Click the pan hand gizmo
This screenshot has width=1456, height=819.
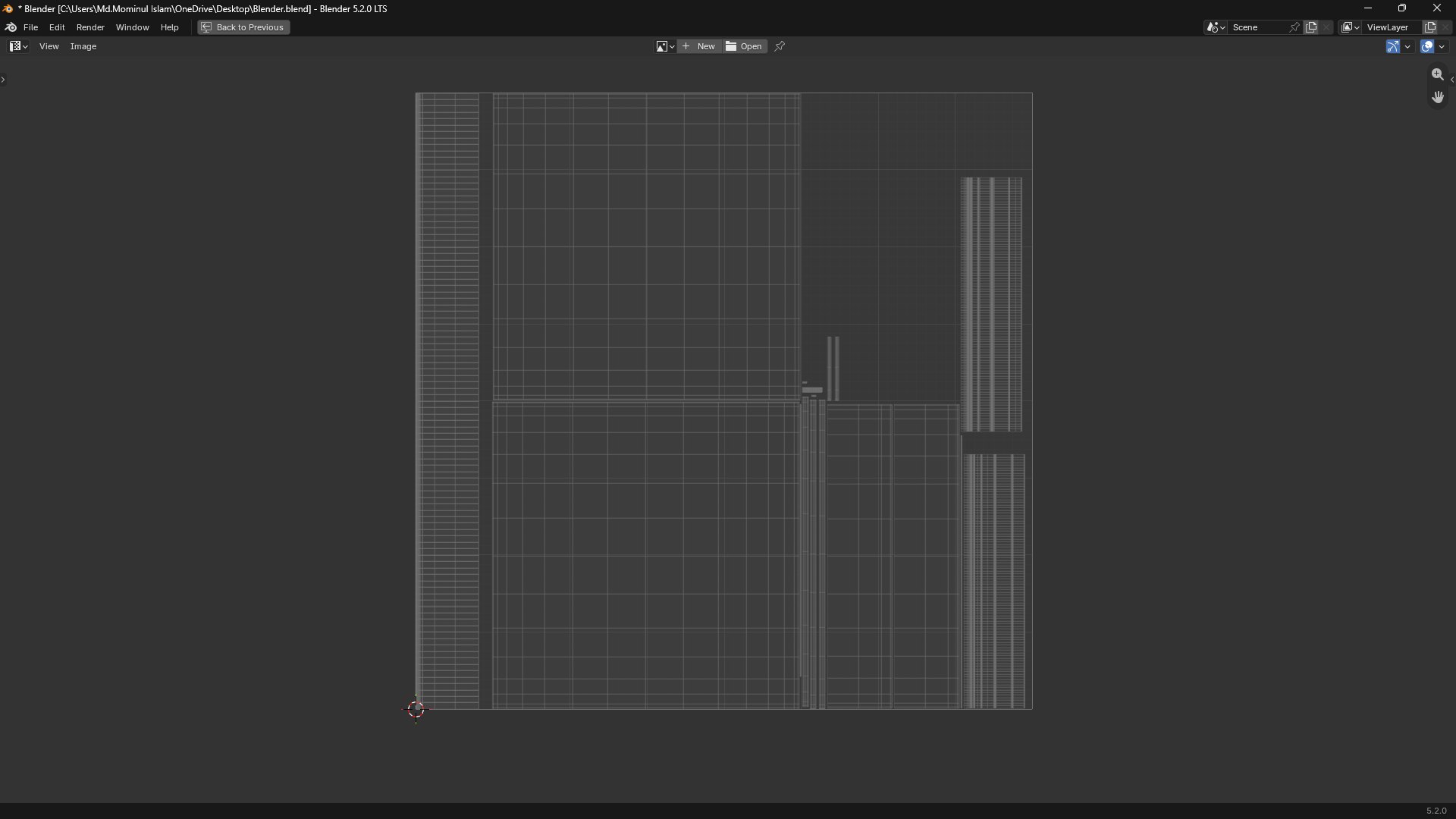tap(1438, 97)
